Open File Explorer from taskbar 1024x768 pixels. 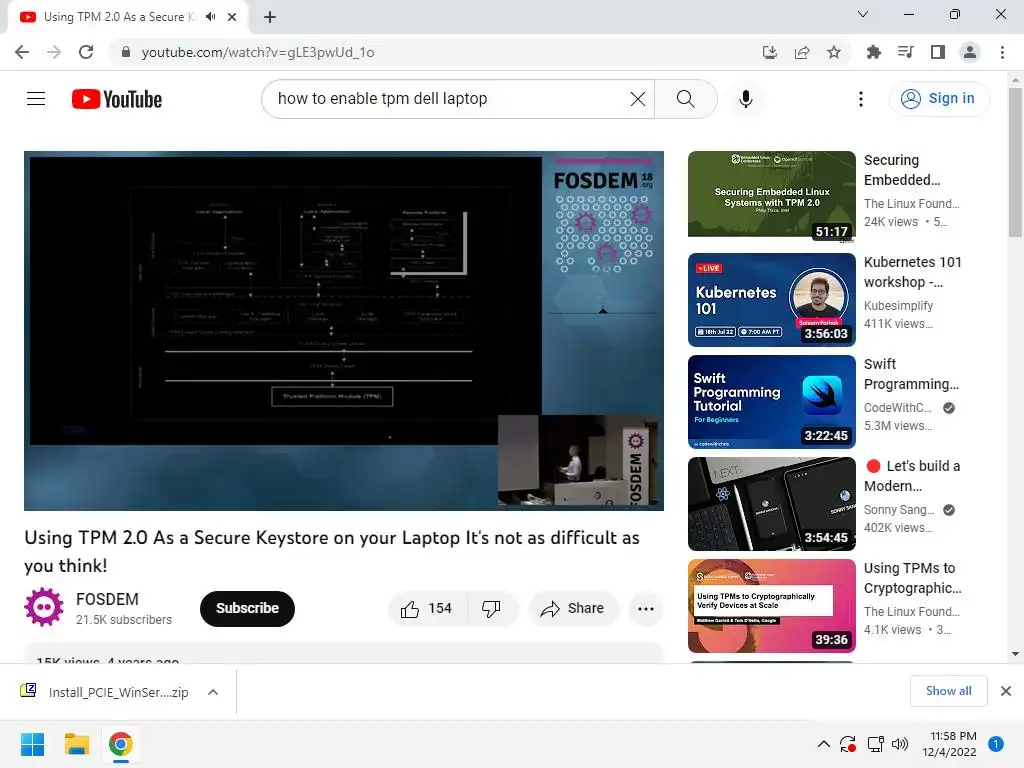click(x=76, y=744)
